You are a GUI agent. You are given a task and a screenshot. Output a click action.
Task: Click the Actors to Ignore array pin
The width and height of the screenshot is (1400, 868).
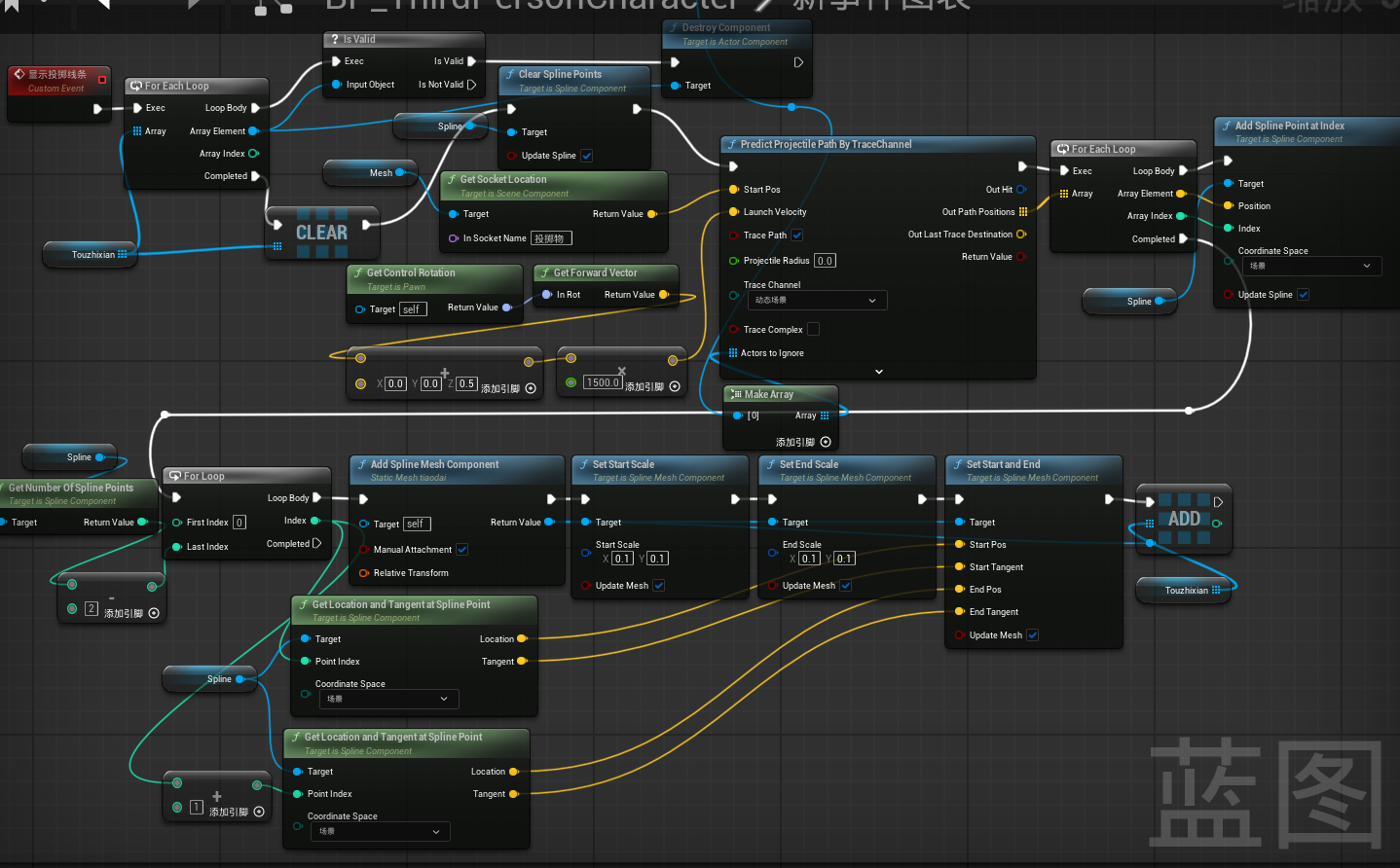pyautogui.click(x=733, y=353)
